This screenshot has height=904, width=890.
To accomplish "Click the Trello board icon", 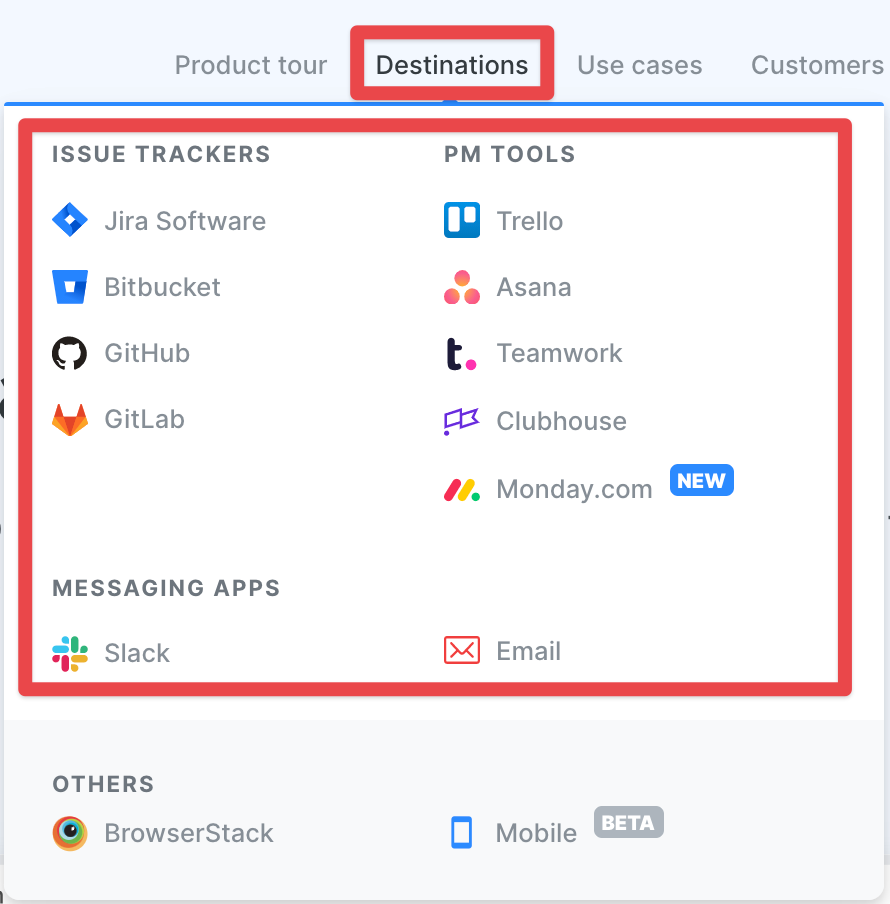I will (462, 220).
